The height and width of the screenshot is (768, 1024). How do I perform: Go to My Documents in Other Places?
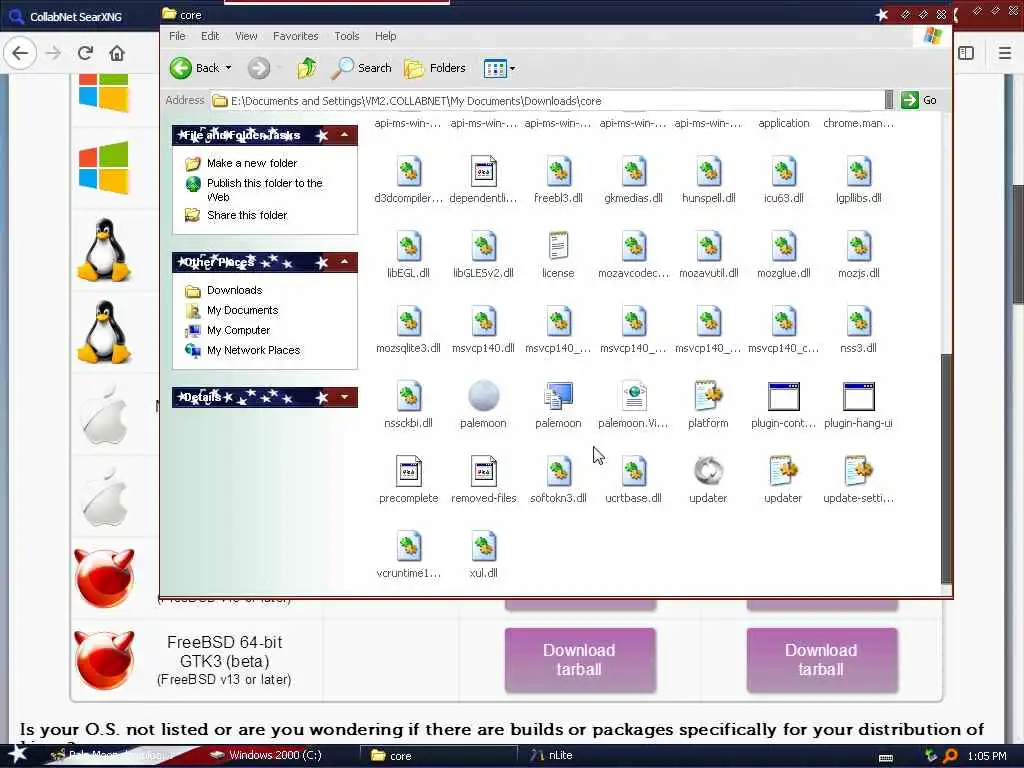coord(242,310)
